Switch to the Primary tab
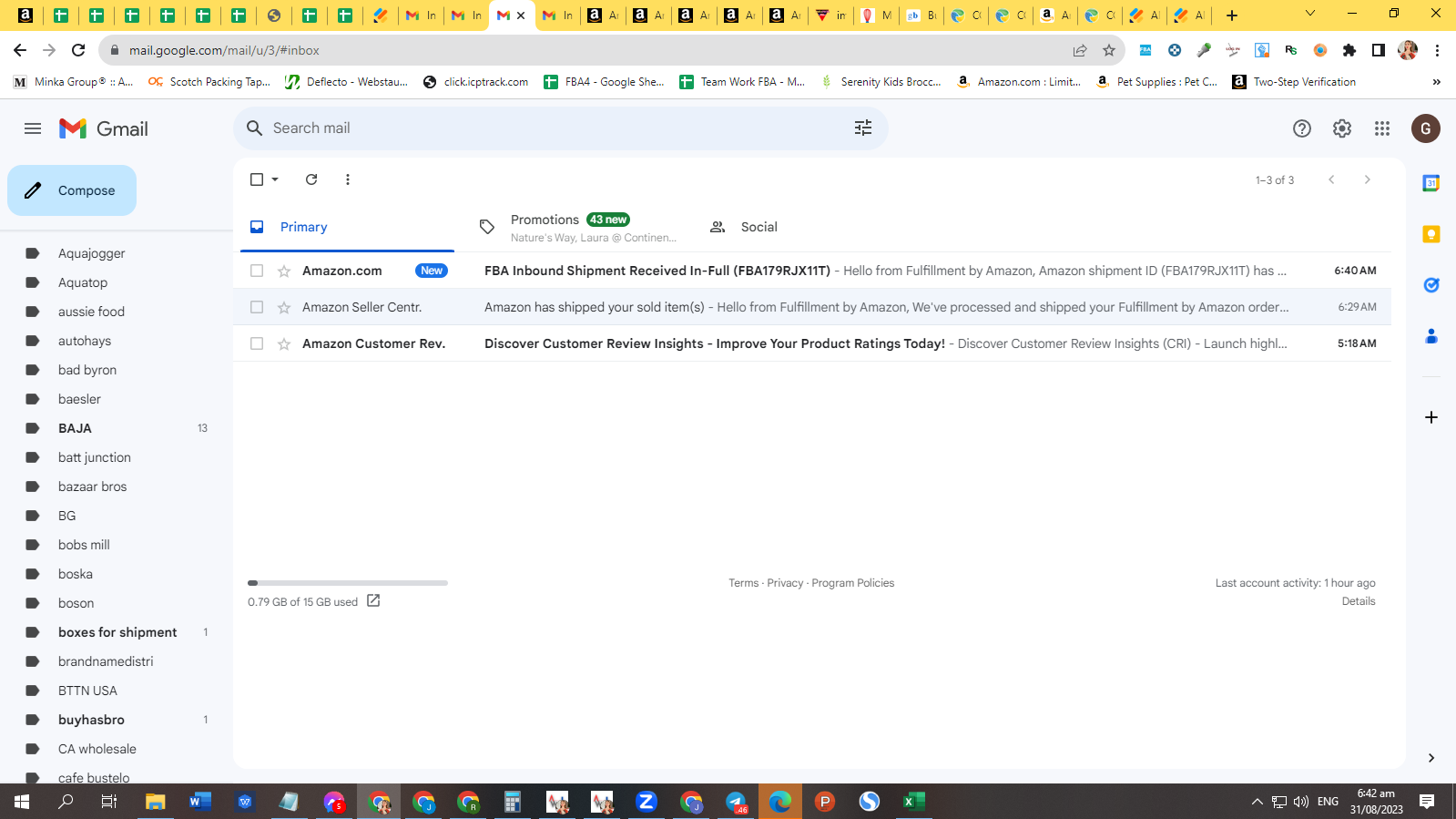Image resolution: width=1456 pixels, height=819 pixels. click(347, 227)
